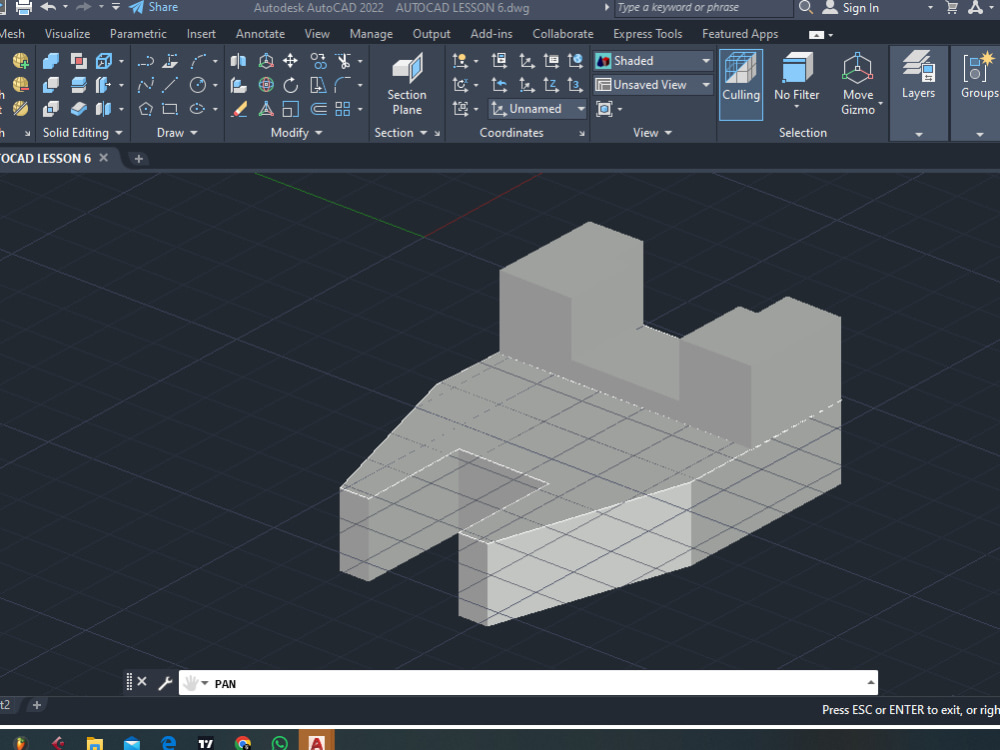Select the Fillet tool
Viewport: 1000px width, 750px height.
tap(343, 85)
